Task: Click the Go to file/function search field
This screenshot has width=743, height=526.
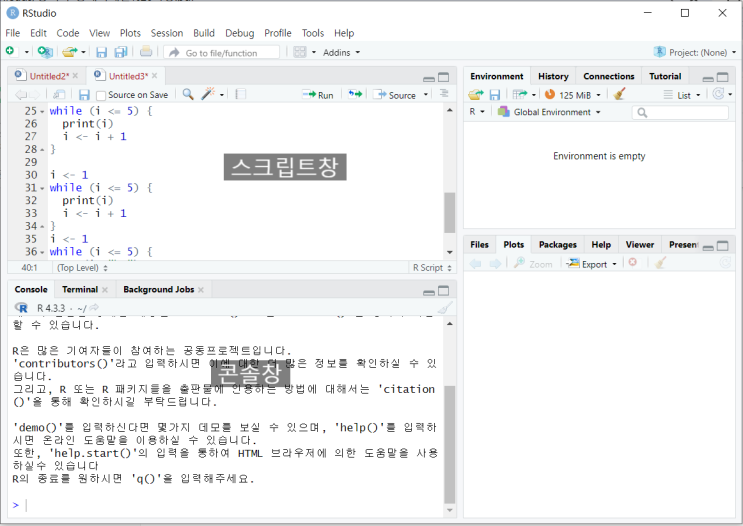Action: [222, 52]
